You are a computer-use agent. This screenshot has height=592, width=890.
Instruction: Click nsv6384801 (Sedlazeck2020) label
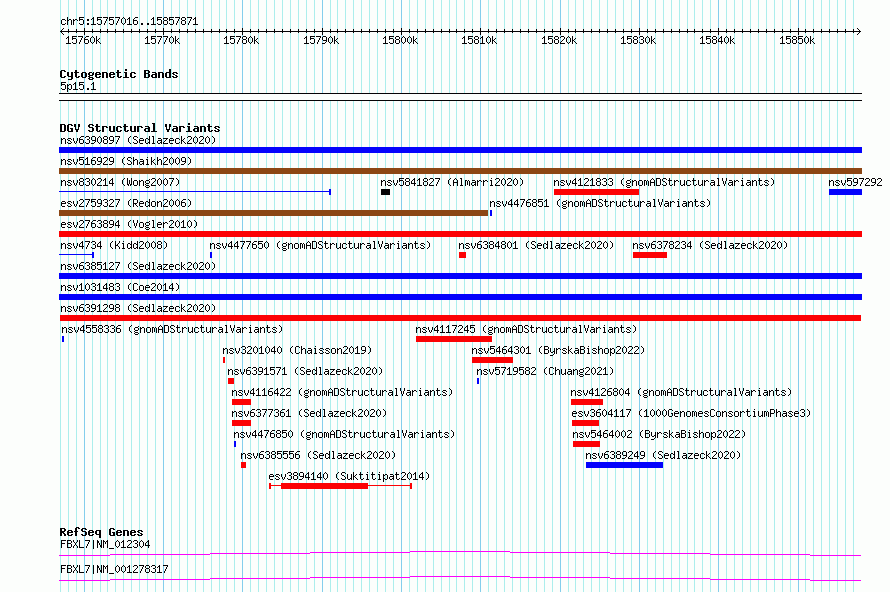(x=536, y=245)
